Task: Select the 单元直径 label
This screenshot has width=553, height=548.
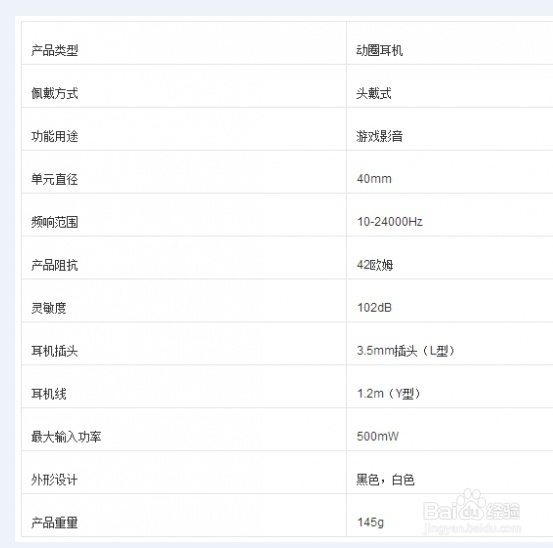Action: [55, 179]
